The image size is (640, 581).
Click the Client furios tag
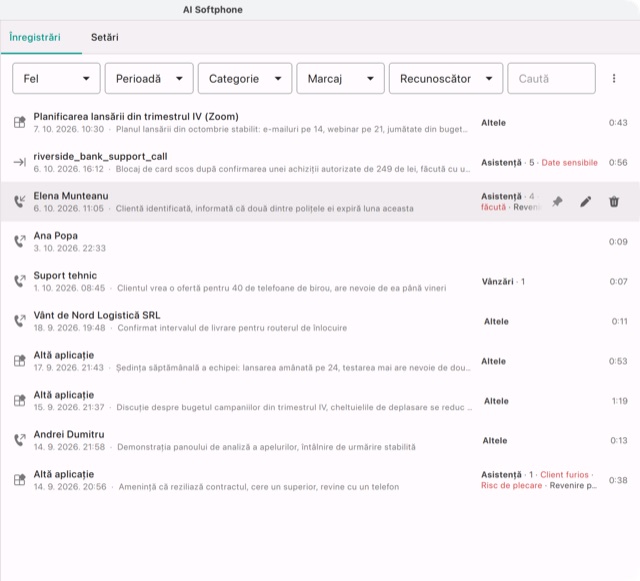(x=564, y=474)
